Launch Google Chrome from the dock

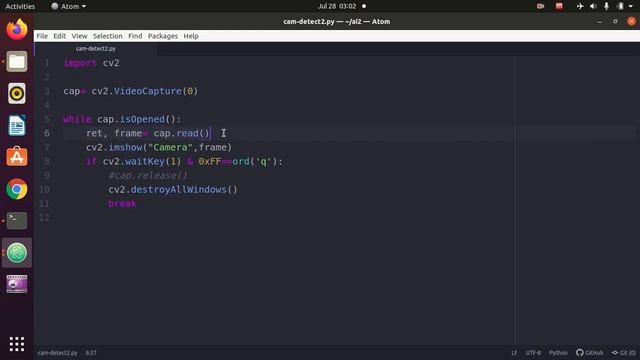coord(17,189)
